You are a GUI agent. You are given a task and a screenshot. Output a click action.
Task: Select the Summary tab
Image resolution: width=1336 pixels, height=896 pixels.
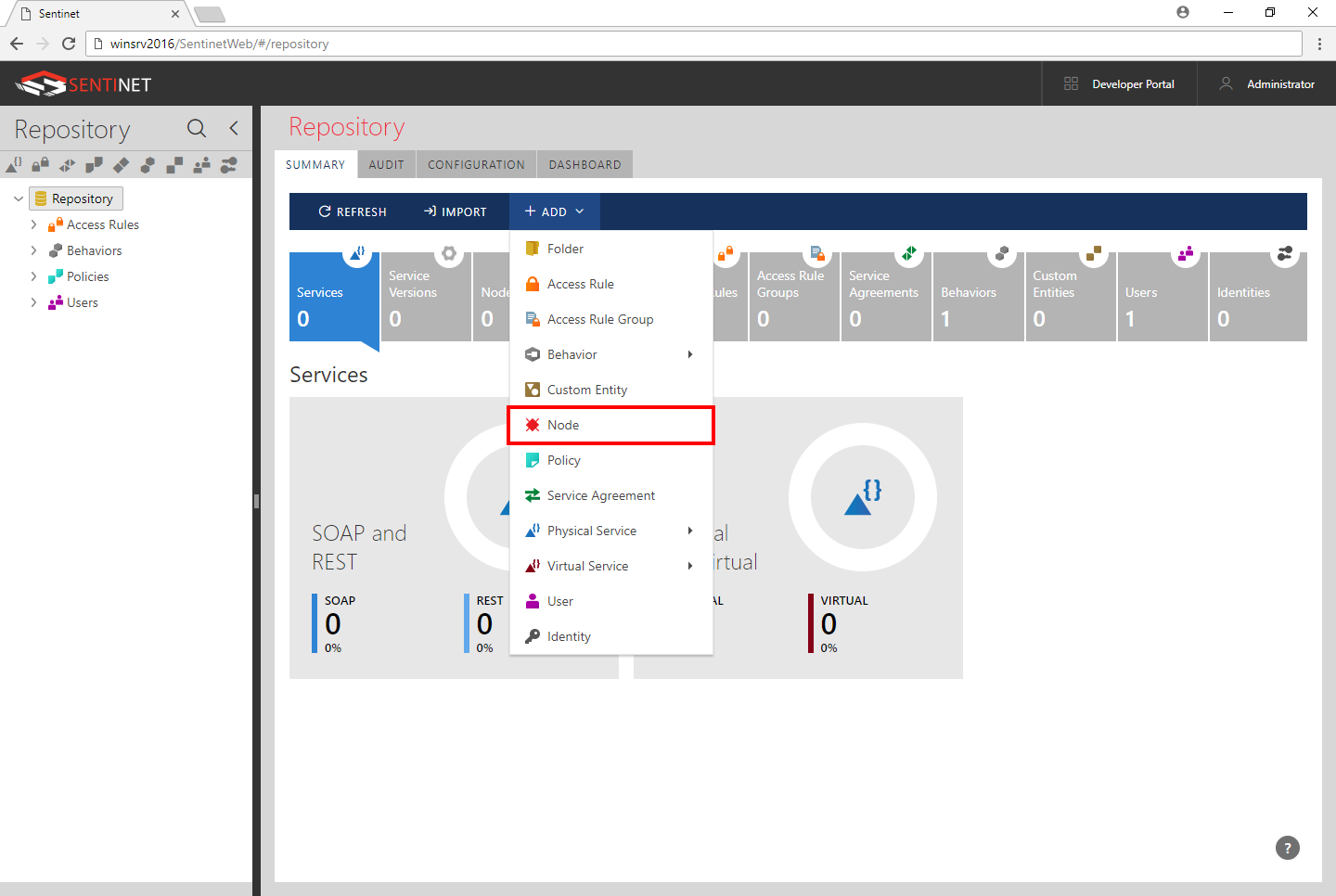click(315, 164)
